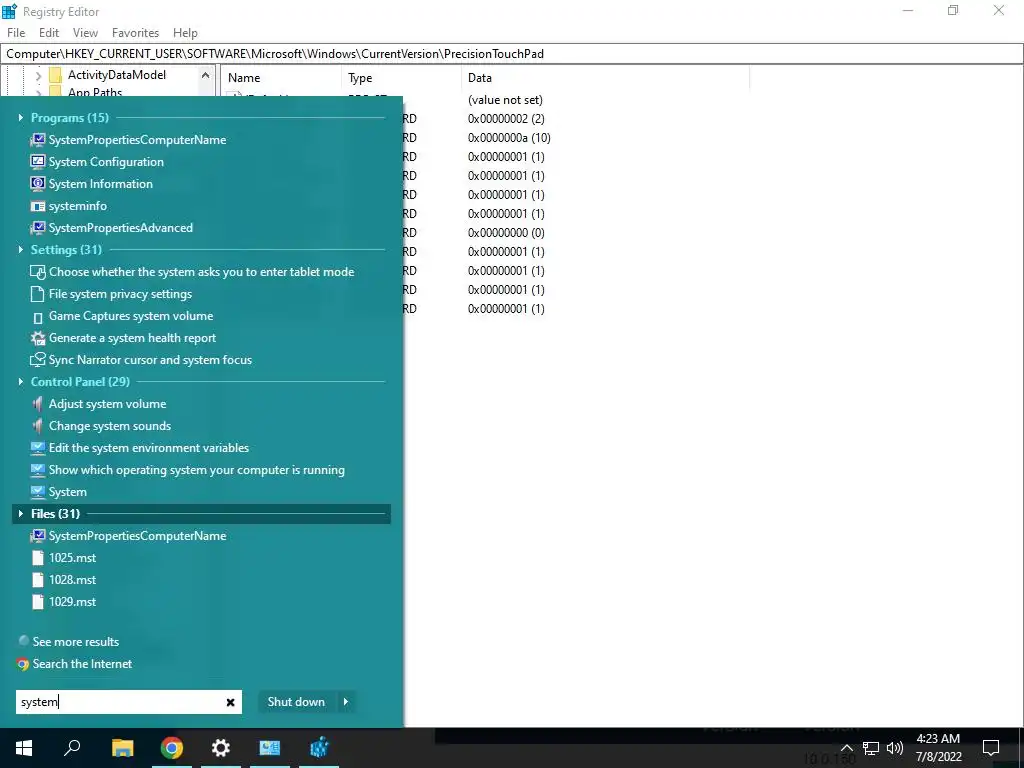Screen dimensions: 1024x768
Task: Click the system health report gear icon
Action: coord(38,338)
